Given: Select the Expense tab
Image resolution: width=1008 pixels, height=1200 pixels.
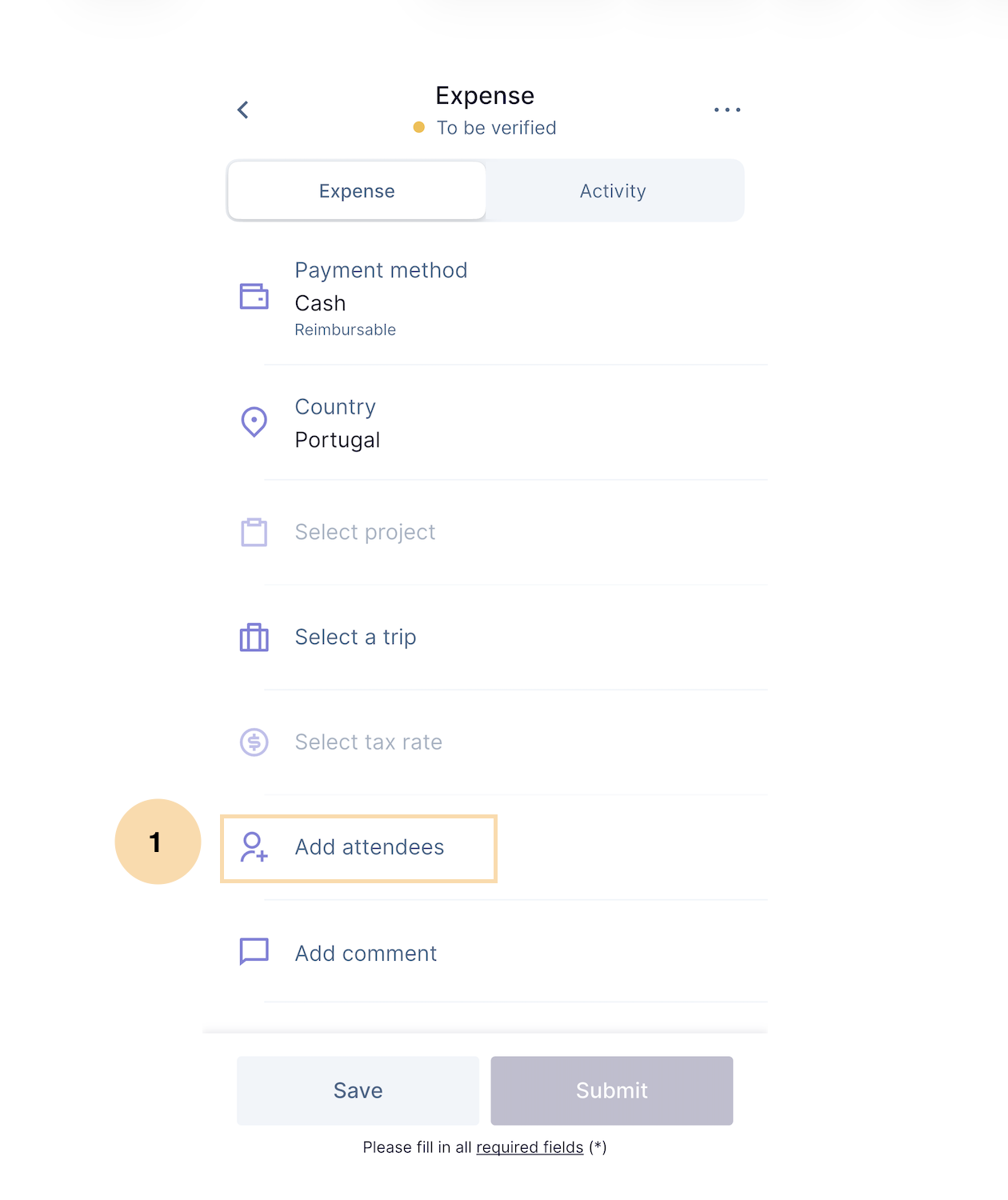Looking at the screenshot, I should pyautogui.click(x=357, y=191).
